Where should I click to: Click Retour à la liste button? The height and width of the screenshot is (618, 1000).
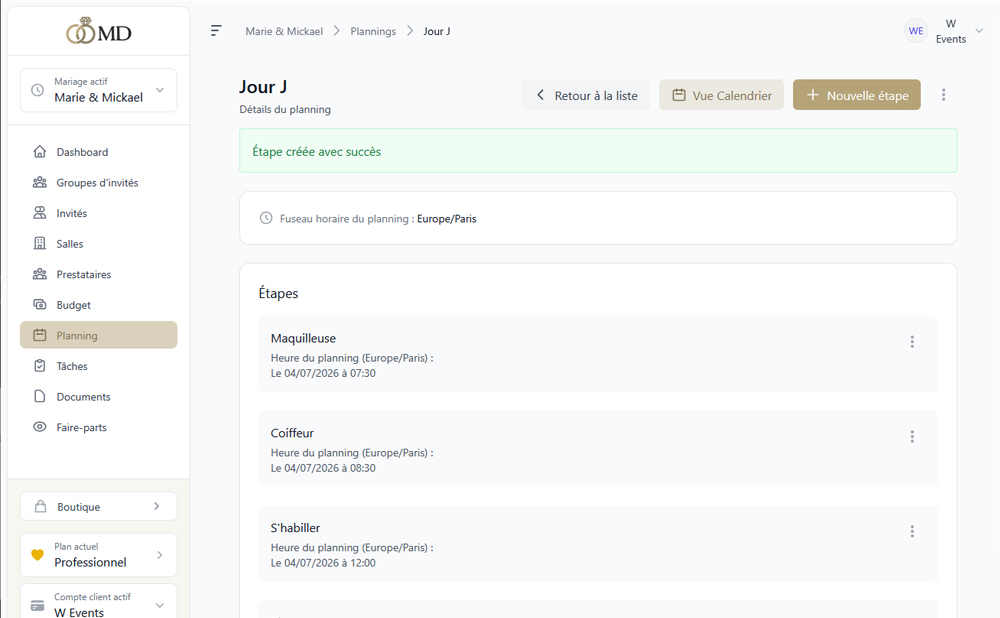[x=585, y=95]
